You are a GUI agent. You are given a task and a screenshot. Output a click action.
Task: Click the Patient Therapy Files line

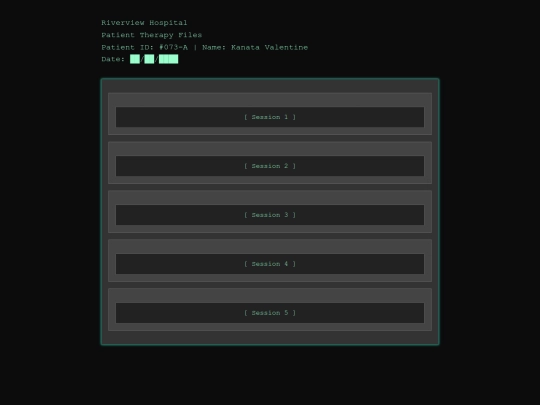[152, 35]
